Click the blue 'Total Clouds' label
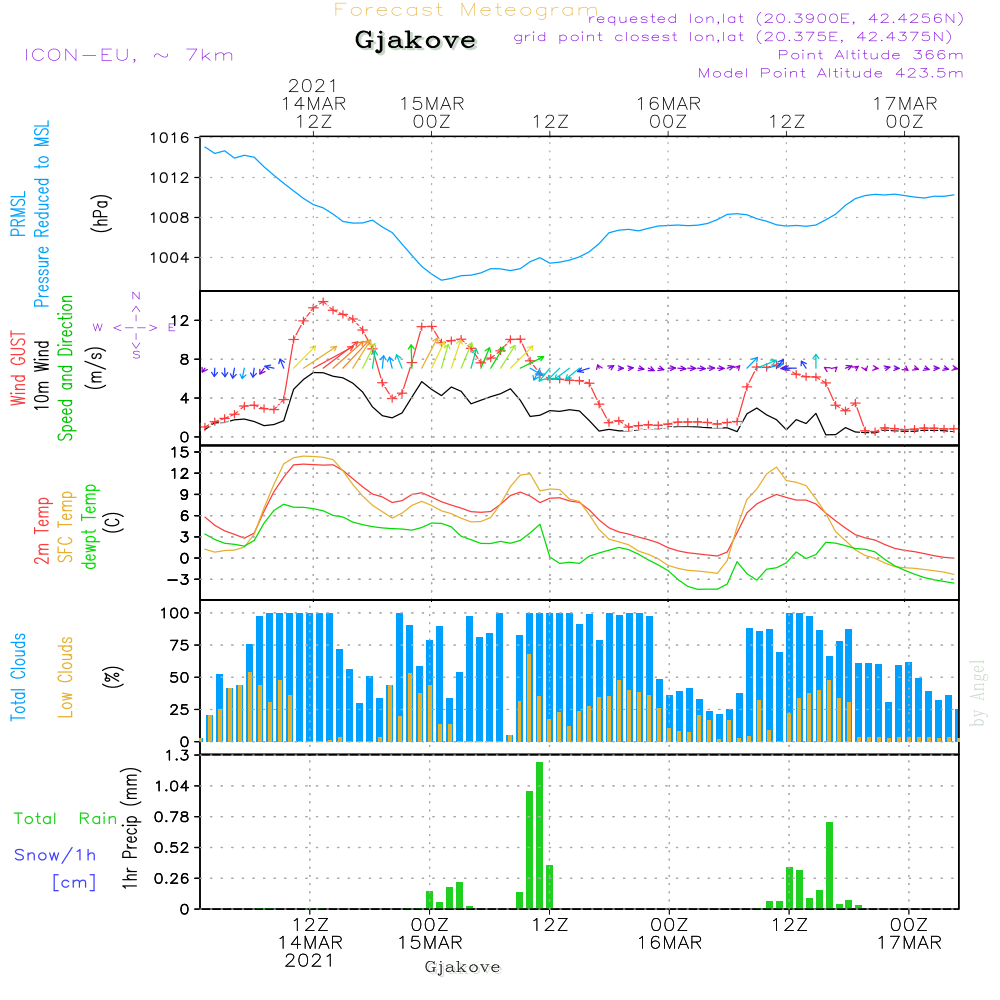The height and width of the screenshot is (1000, 1000). coord(18,677)
